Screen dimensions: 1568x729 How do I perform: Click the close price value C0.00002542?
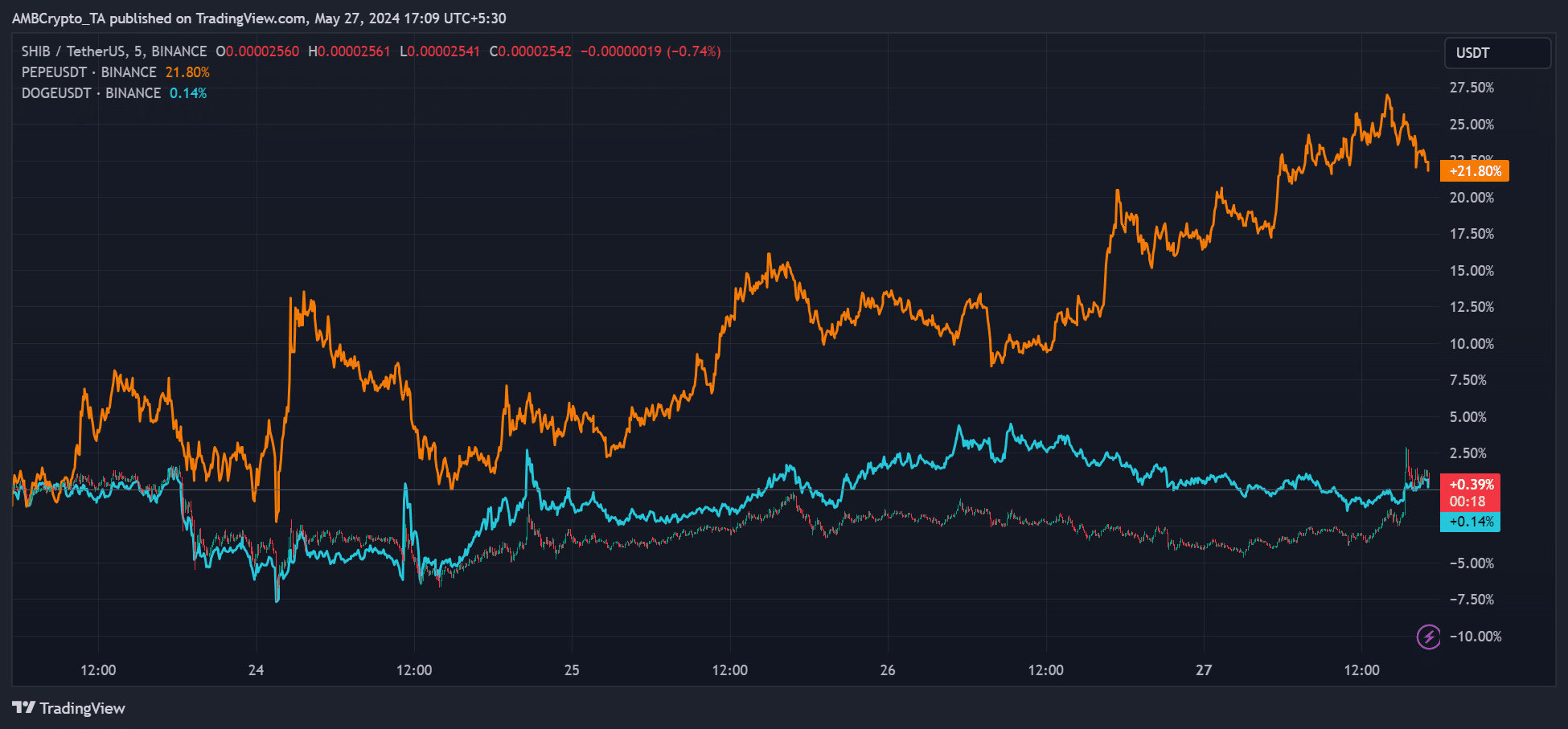[x=531, y=51]
